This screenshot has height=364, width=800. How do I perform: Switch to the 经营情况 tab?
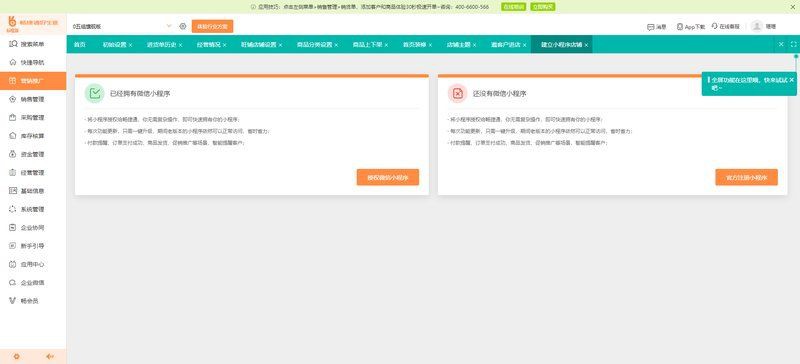209,44
